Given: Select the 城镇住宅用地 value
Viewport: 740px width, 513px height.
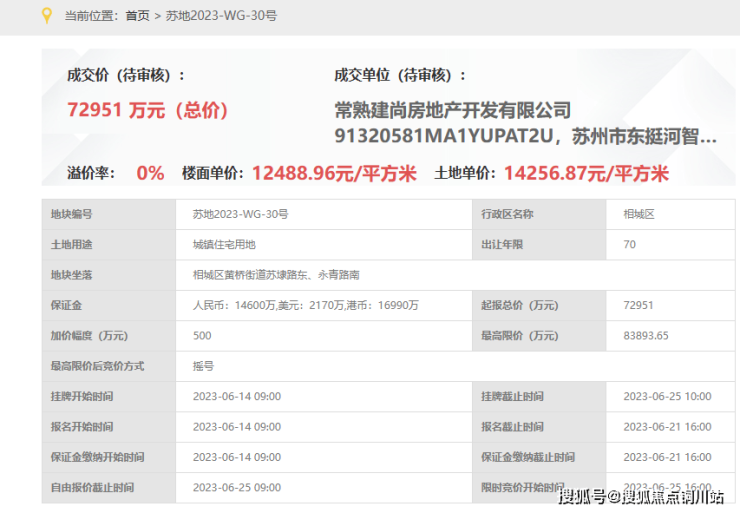Looking at the screenshot, I should 224,244.
